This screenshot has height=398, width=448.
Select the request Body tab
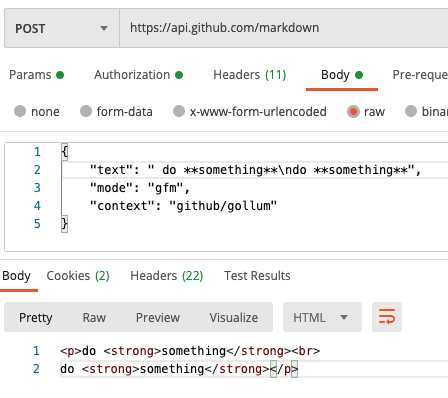point(342,75)
